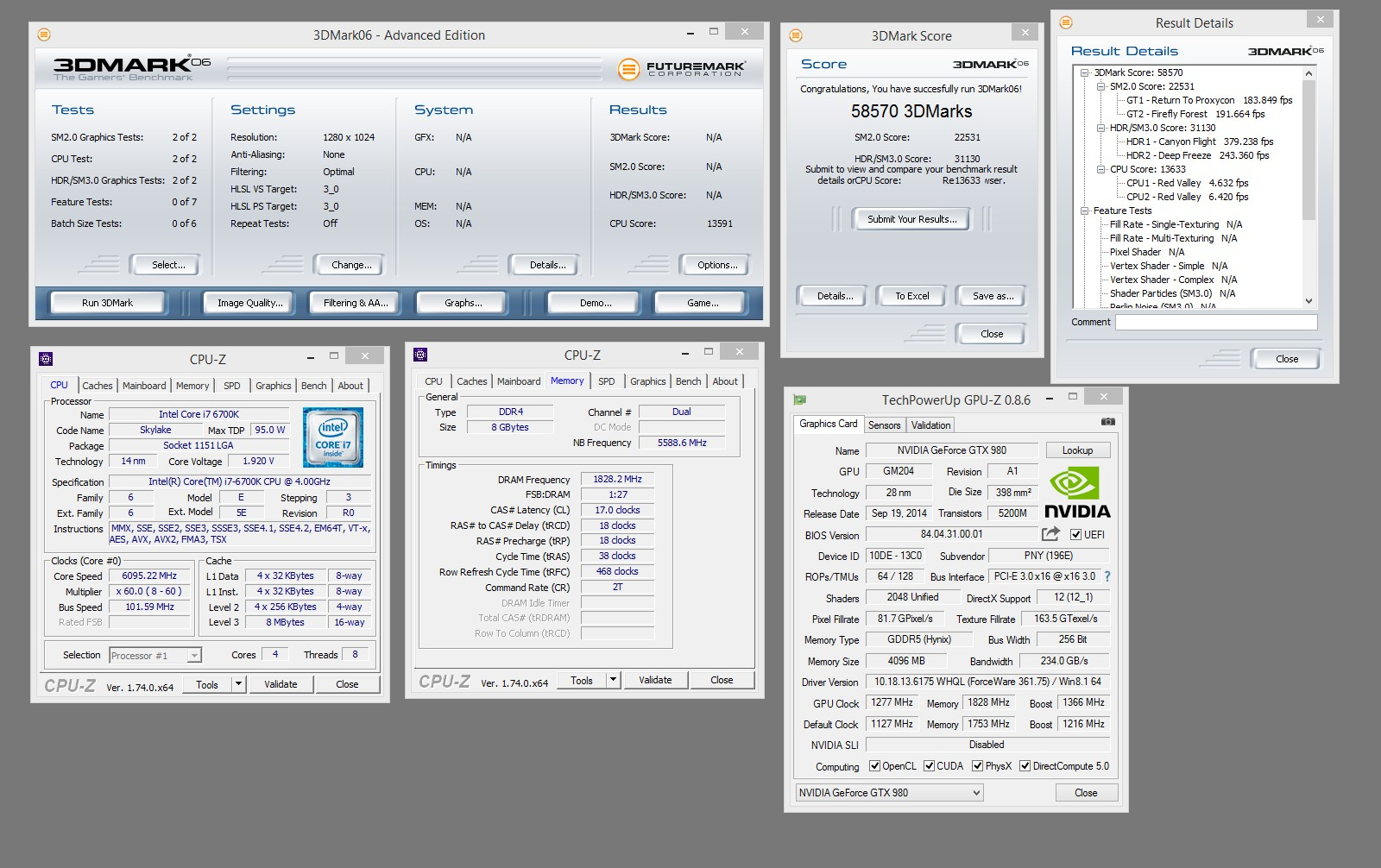The image size is (1381, 868).
Task: Toggle the DirectCompute 5.0 checkbox
Action: click(x=1025, y=765)
